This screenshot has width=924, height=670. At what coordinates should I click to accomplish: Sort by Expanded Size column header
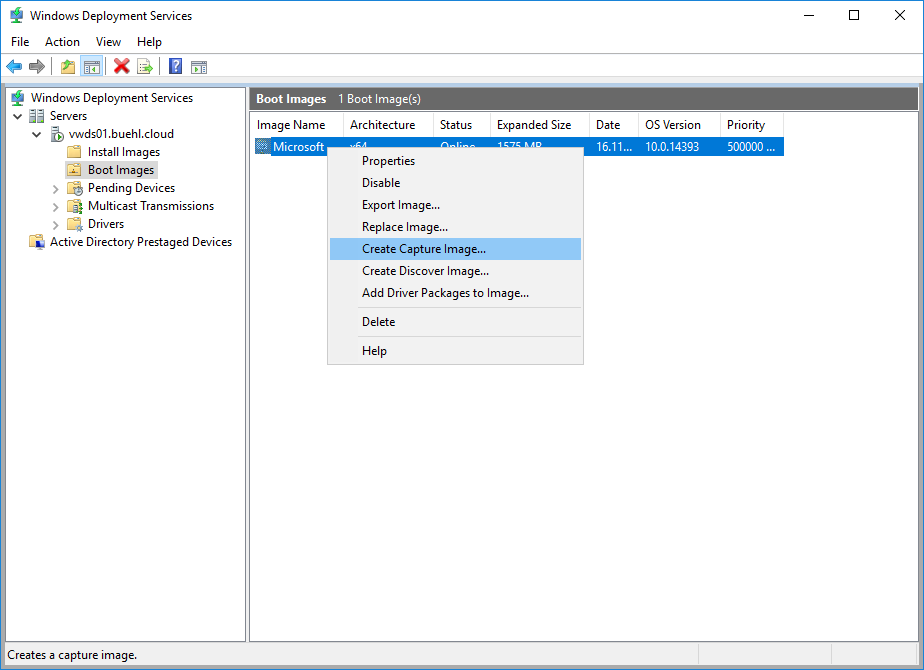540,125
